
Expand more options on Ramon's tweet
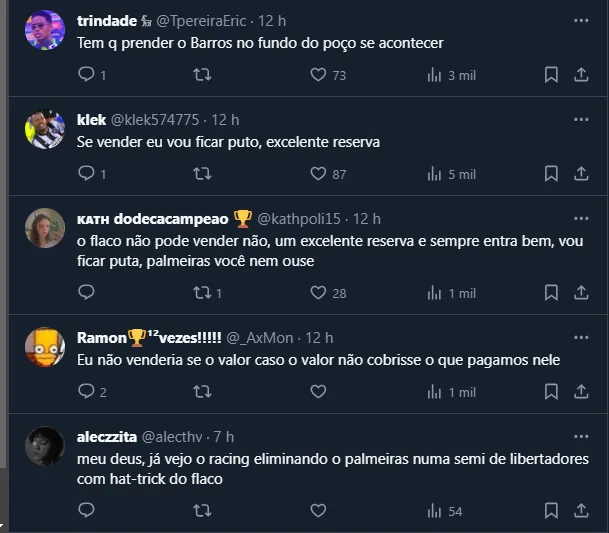point(581,338)
